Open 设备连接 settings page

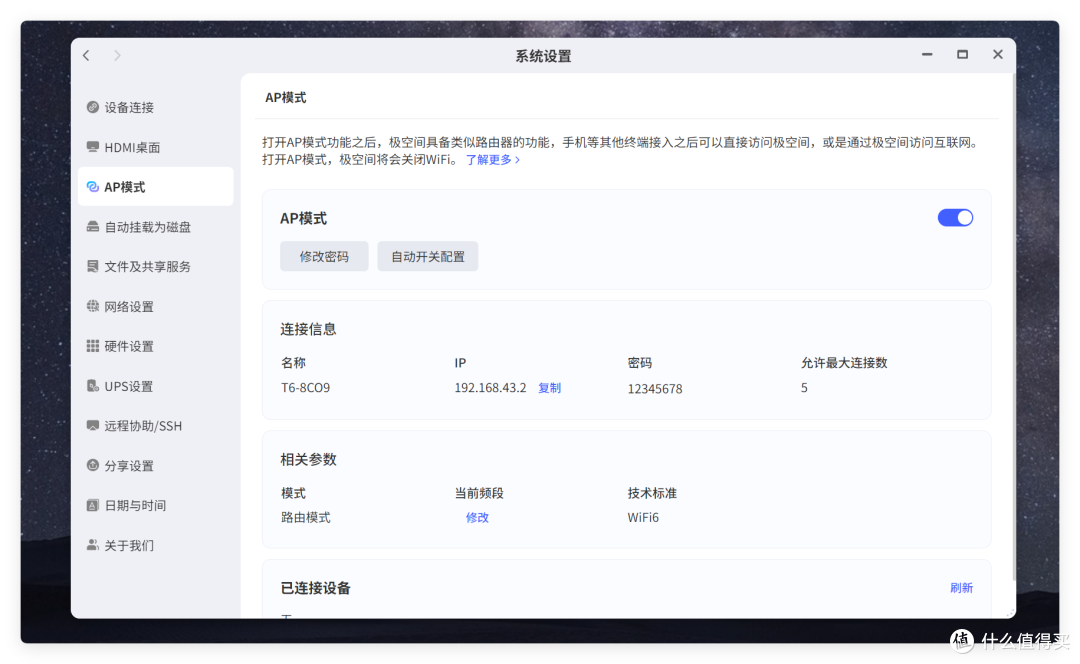point(156,107)
